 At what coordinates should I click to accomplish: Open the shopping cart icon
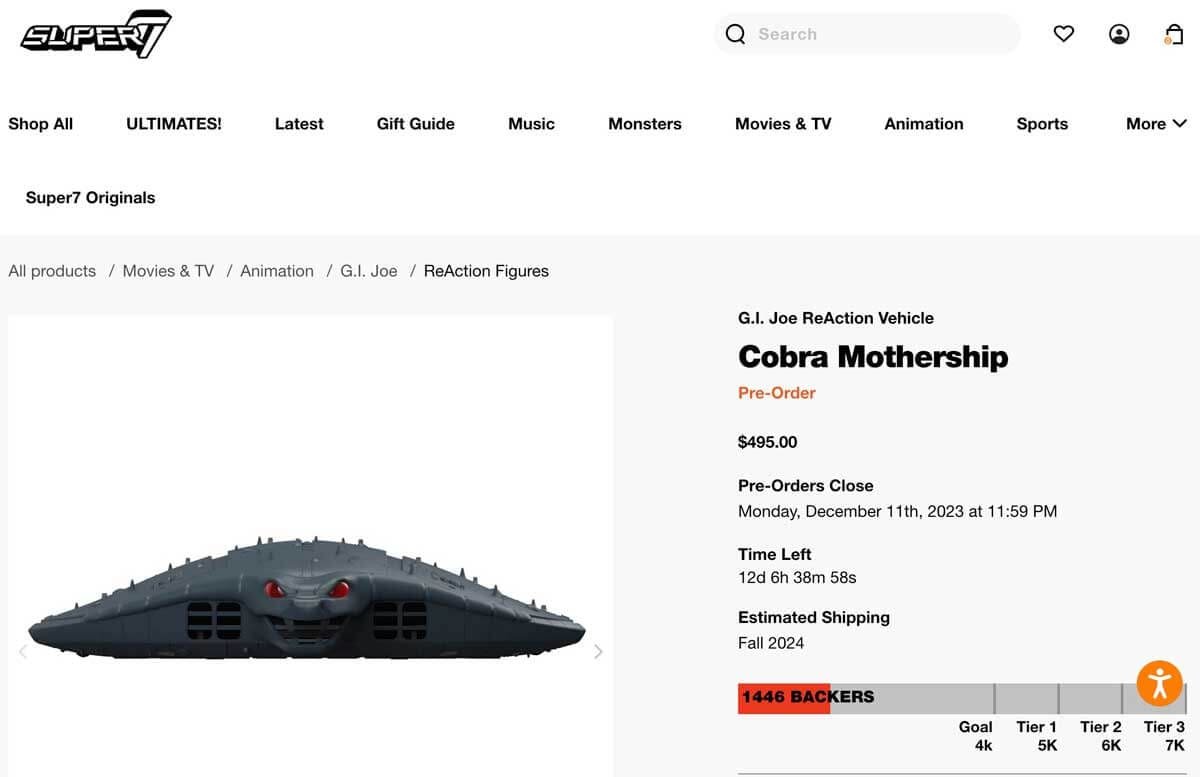click(x=1173, y=33)
